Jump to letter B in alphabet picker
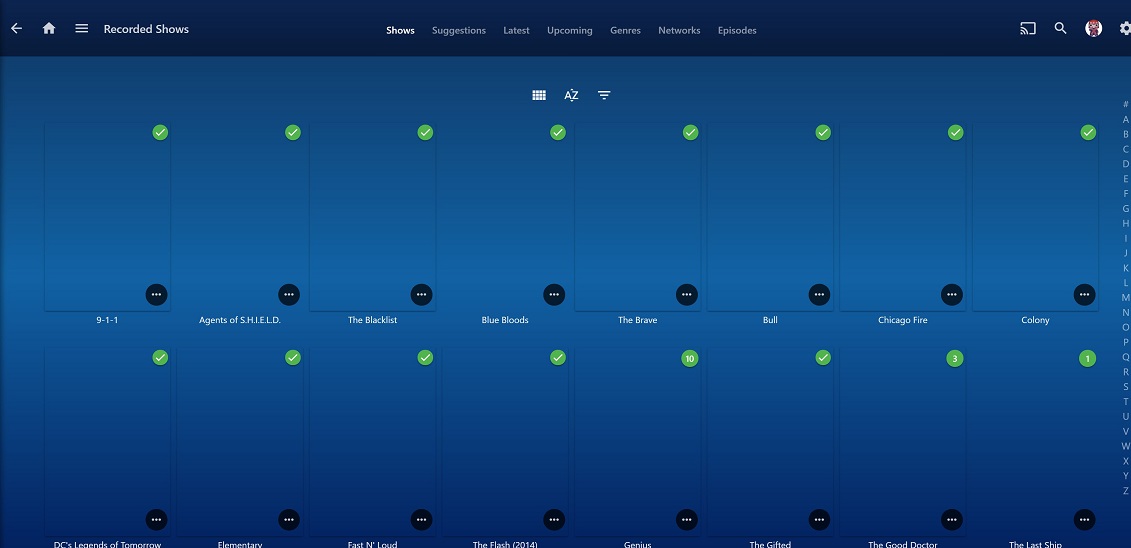The height and width of the screenshot is (548, 1131). [x=1125, y=134]
